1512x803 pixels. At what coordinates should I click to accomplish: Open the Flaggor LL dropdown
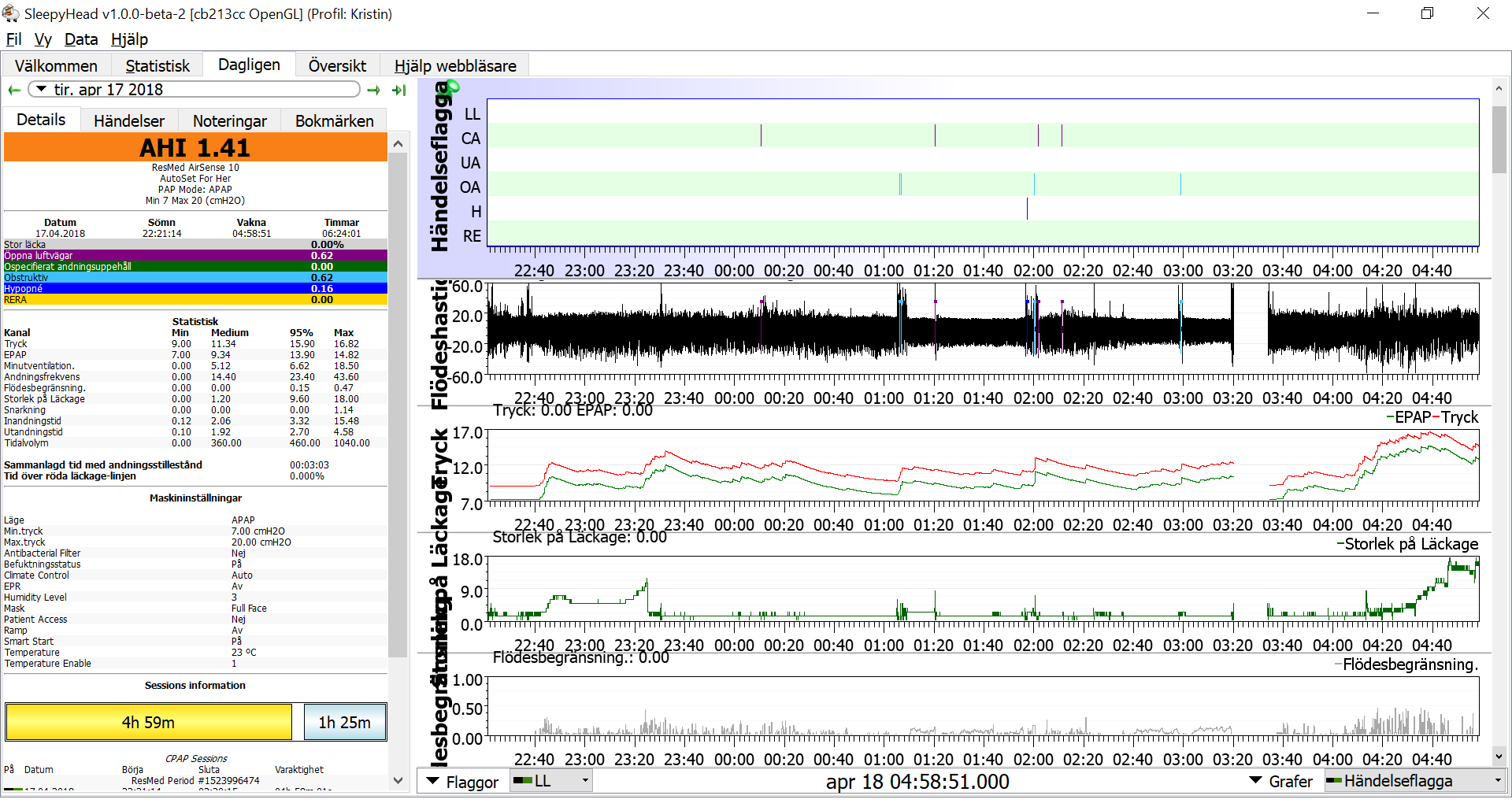[x=550, y=781]
